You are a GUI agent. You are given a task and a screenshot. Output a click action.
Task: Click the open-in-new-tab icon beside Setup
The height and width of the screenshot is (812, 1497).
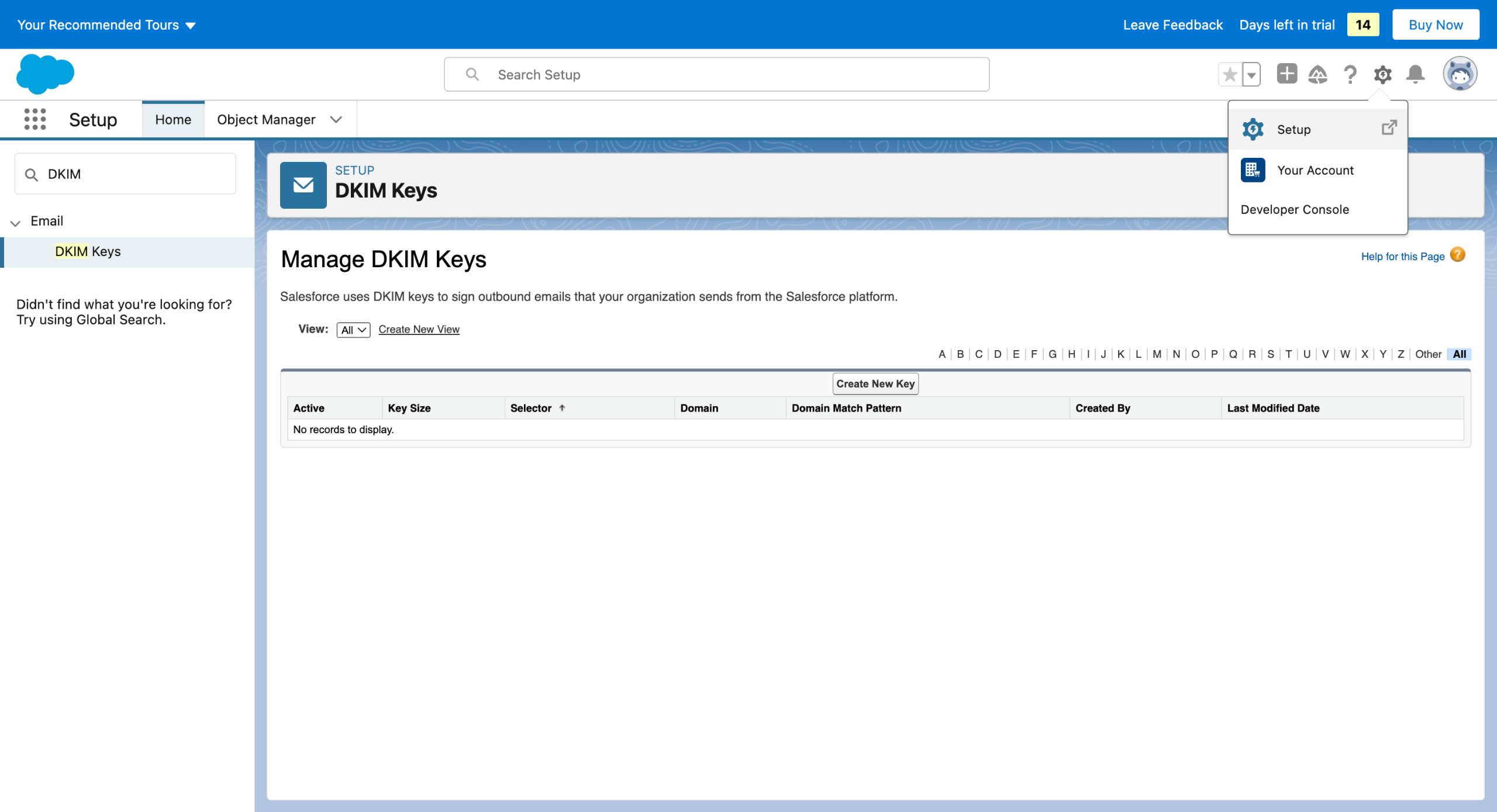[x=1389, y=127]
